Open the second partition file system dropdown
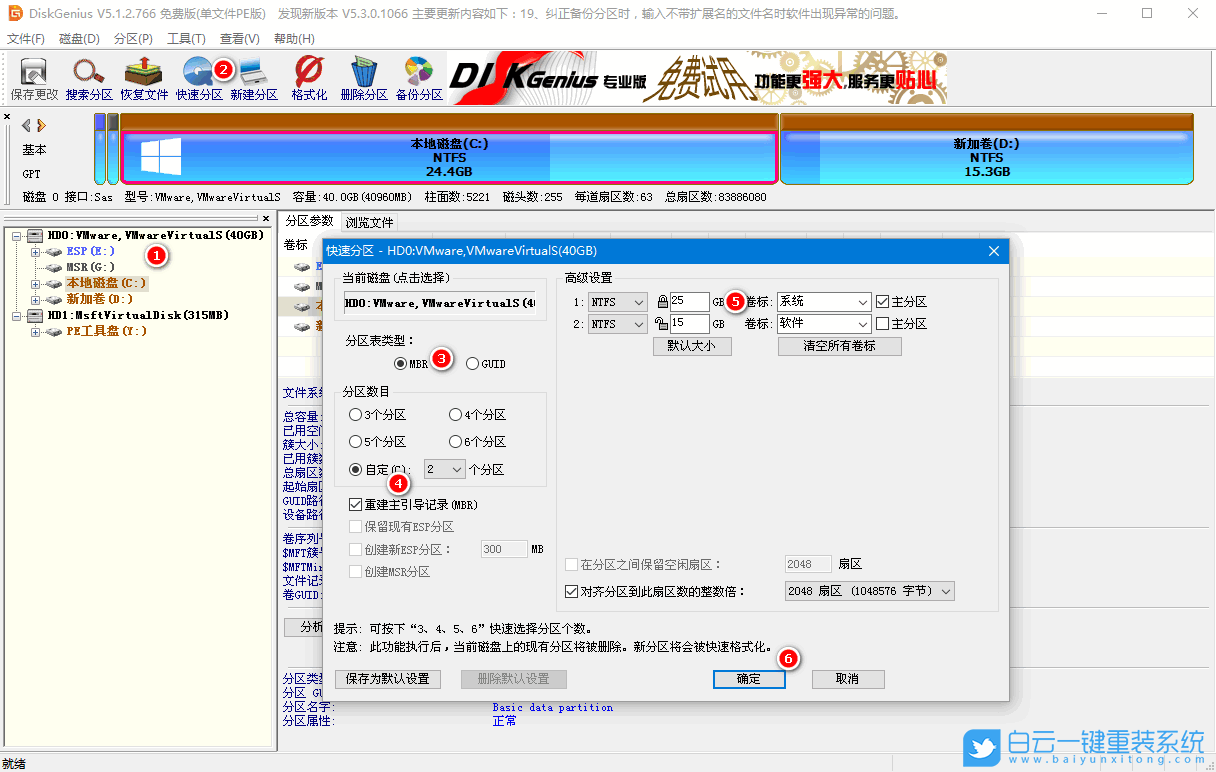Viewport: 1216px width, 772px height. tap(617, 323)
